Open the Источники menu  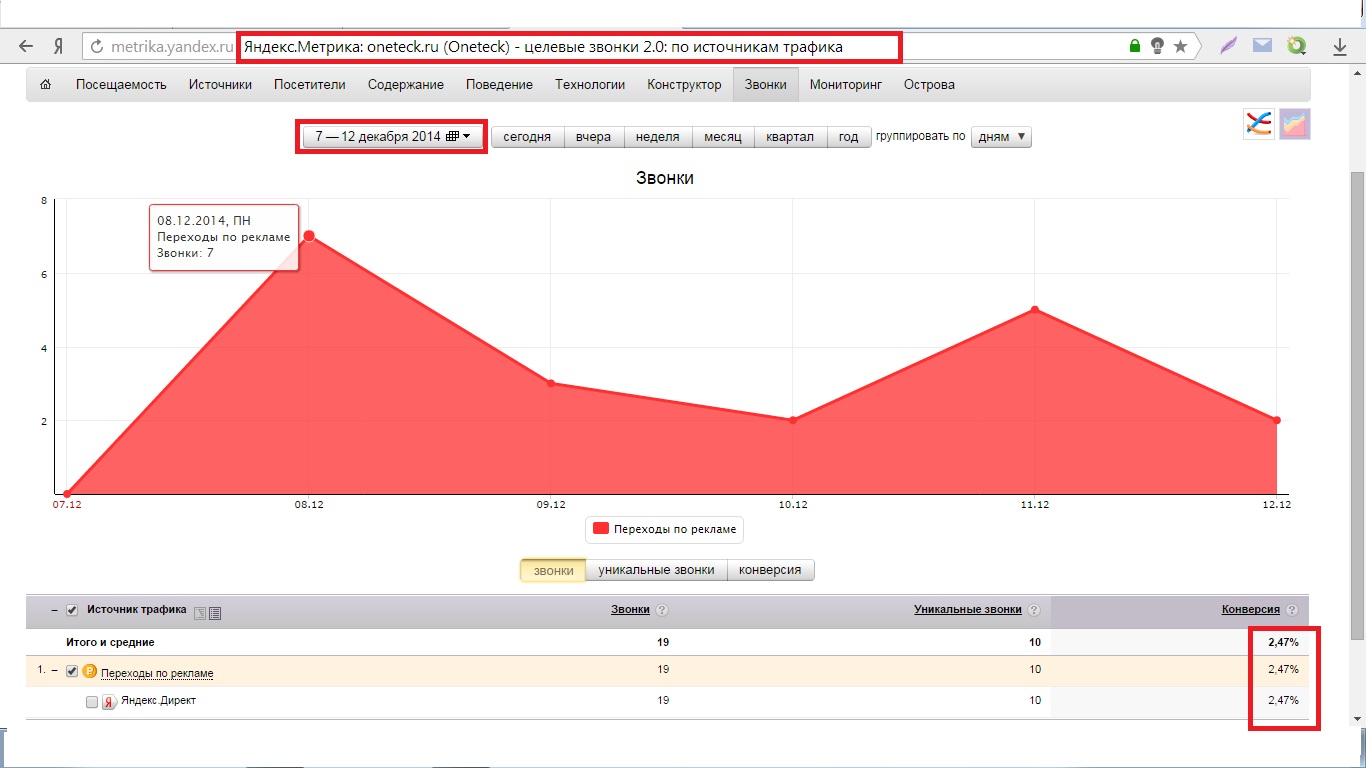click(x=220, y=85)
